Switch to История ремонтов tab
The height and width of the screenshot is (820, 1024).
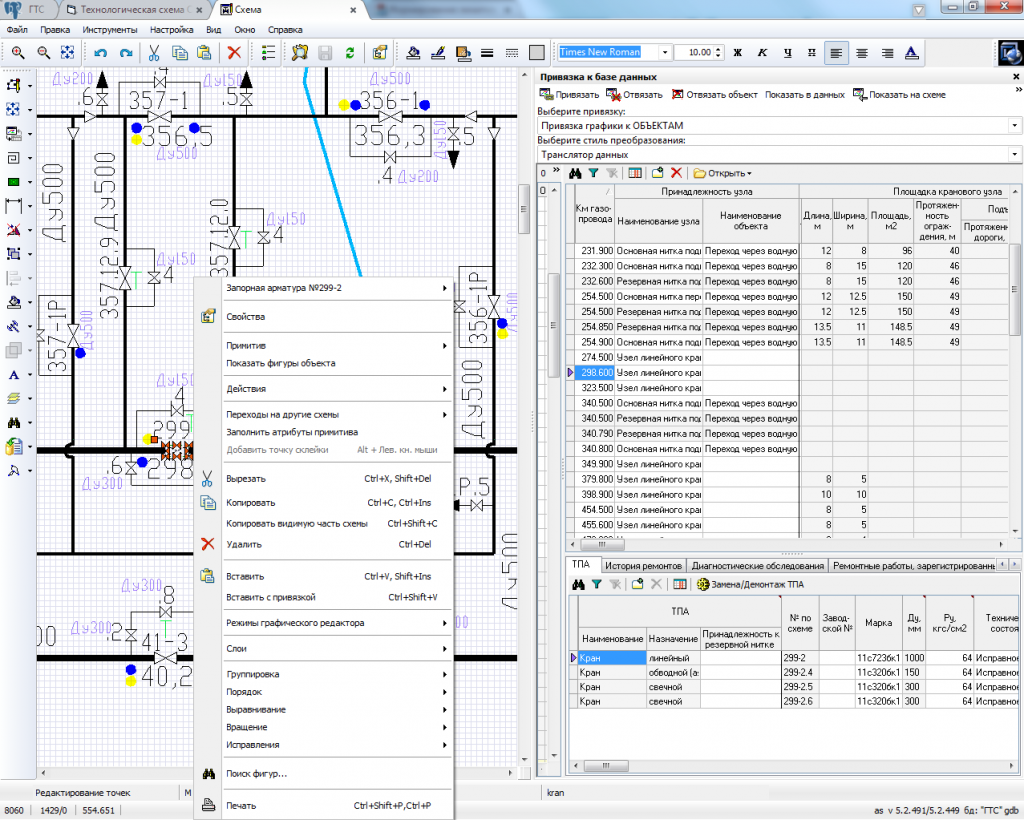point(643,565)
